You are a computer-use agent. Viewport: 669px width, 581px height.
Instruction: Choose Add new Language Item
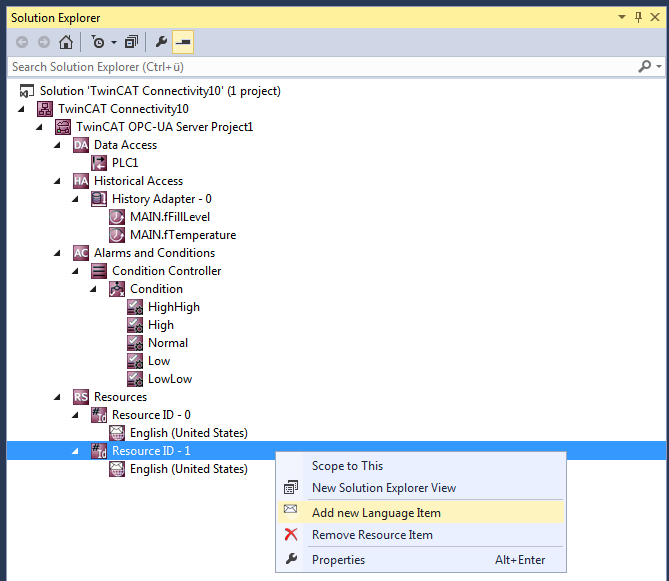click(421, 512)
